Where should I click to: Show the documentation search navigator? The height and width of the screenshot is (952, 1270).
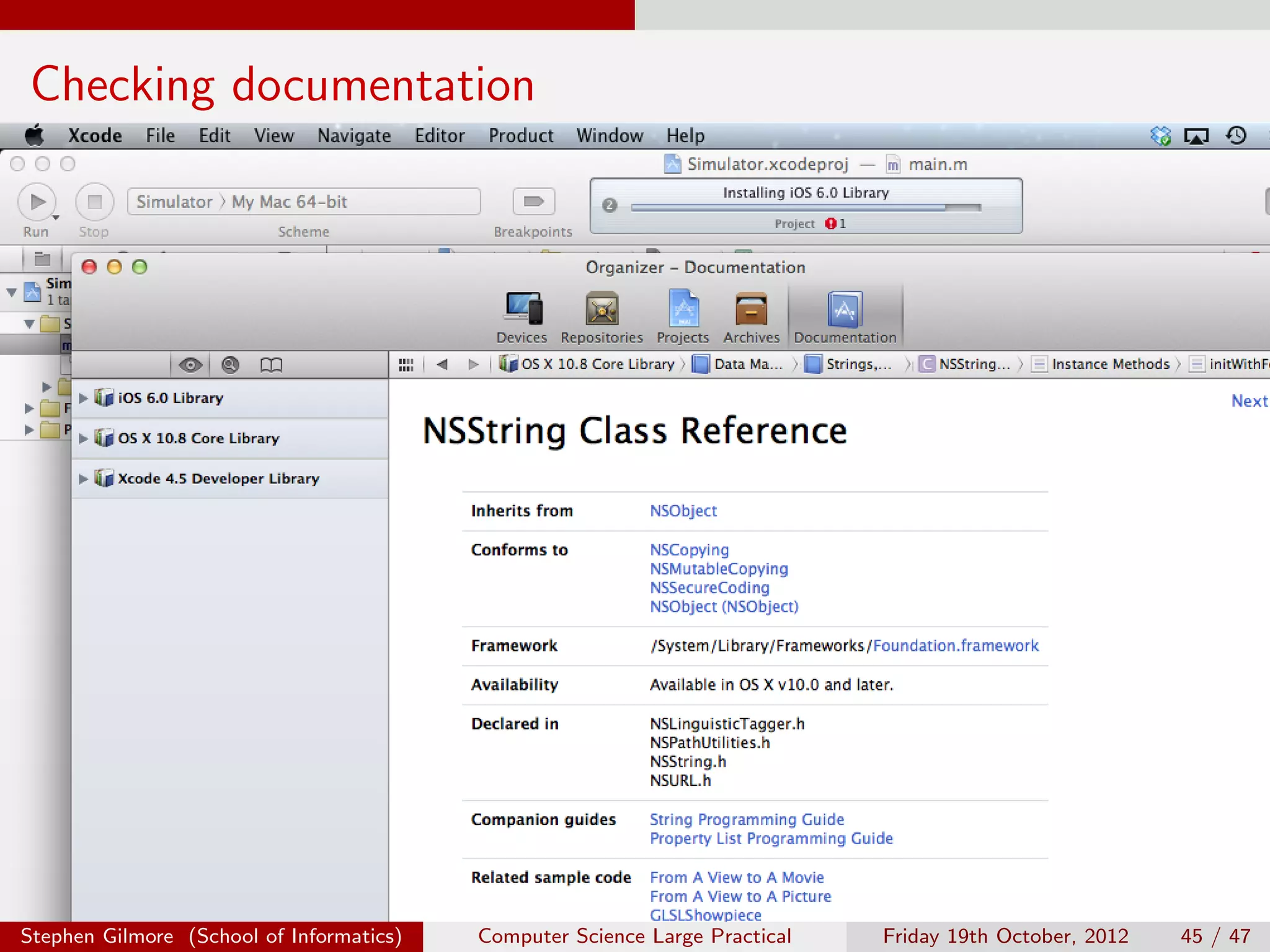coord(230,365)
